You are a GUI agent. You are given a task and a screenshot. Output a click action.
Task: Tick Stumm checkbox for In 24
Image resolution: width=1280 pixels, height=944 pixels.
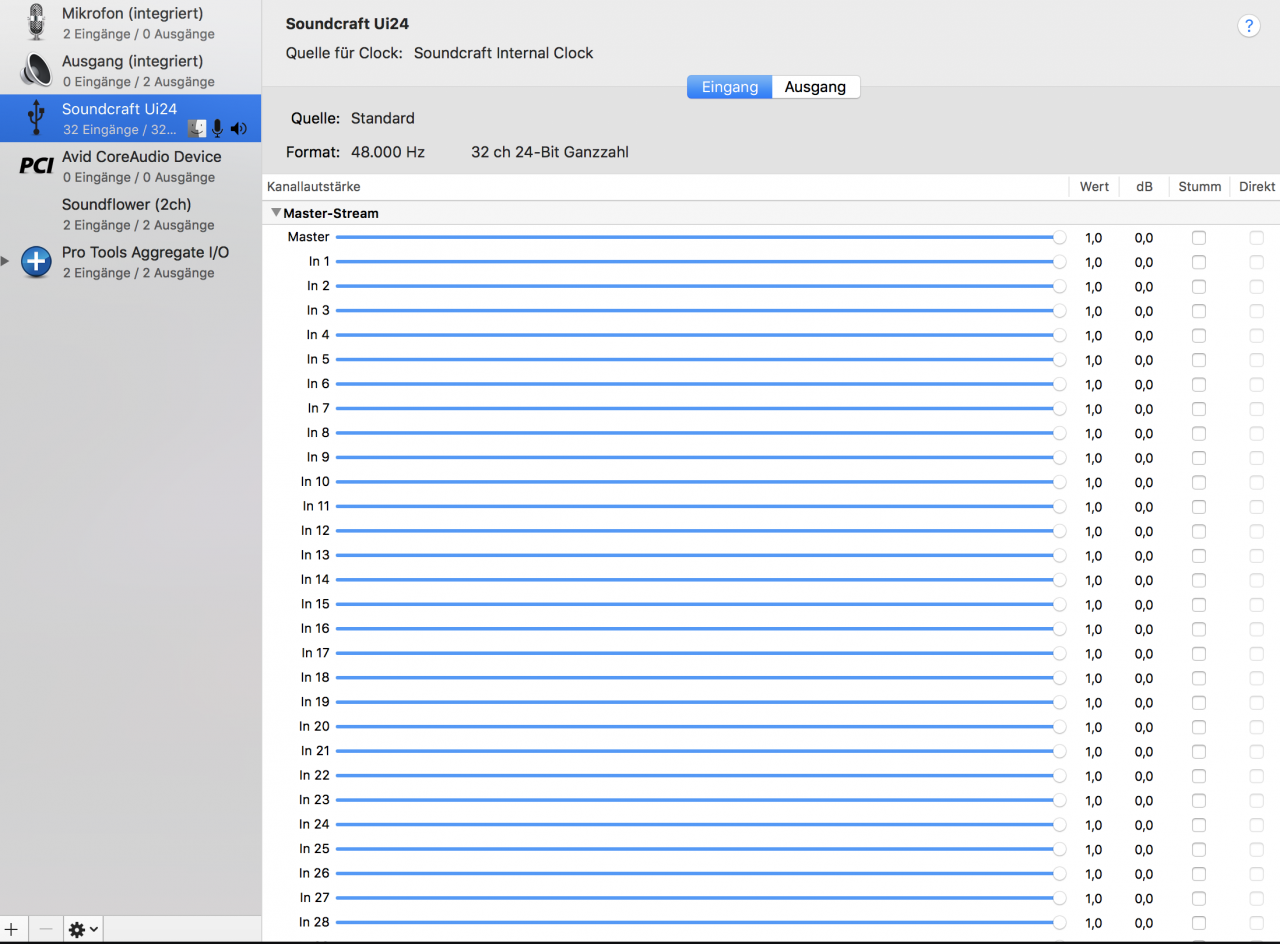1199,825
